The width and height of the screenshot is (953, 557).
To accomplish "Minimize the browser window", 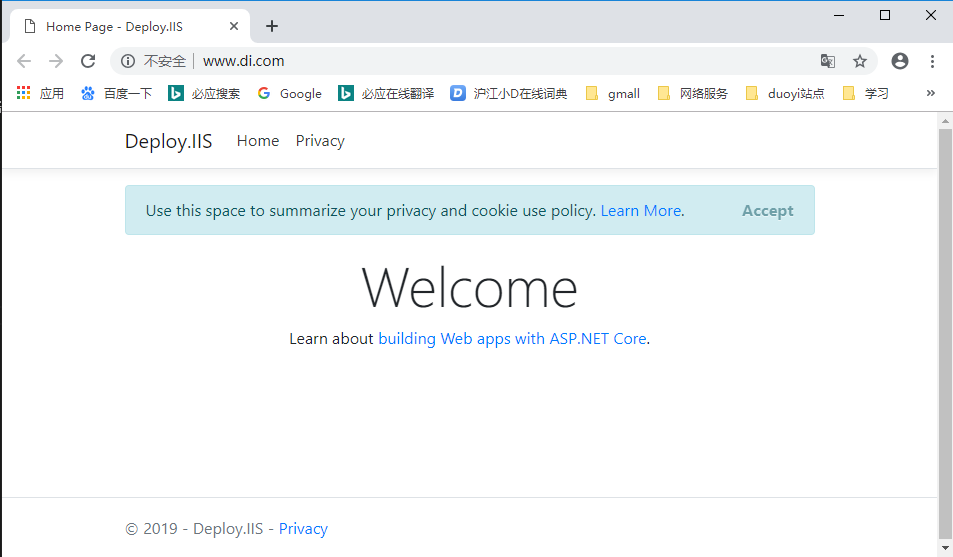I will point(839,15).
